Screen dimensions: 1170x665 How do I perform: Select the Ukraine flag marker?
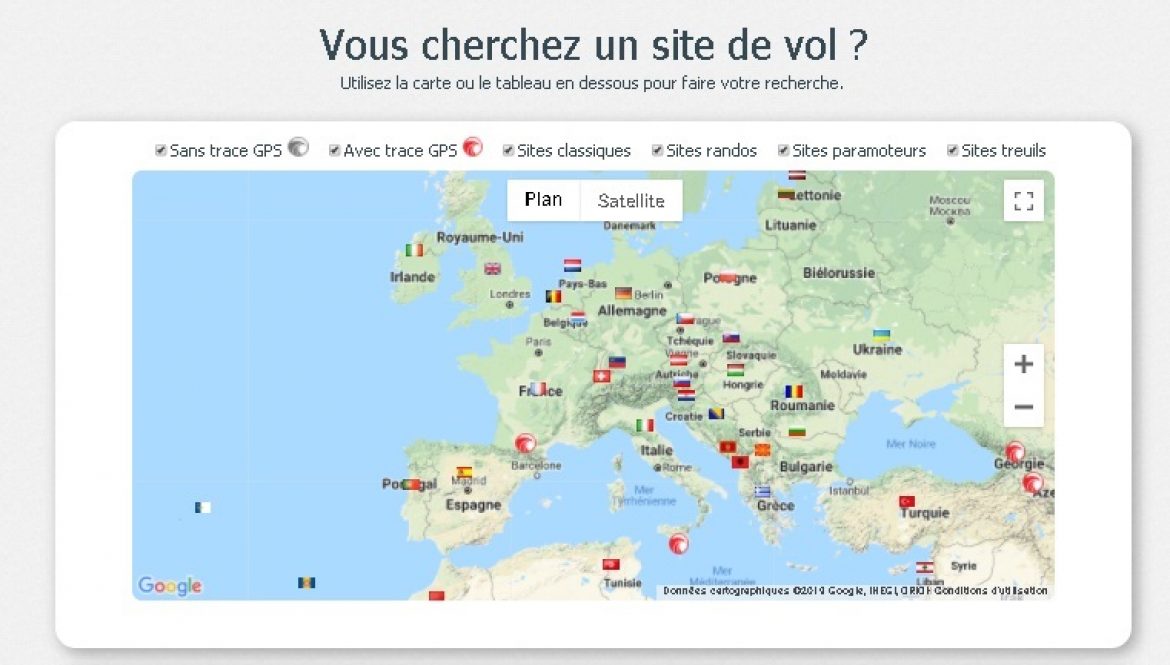tap(881, 335)
